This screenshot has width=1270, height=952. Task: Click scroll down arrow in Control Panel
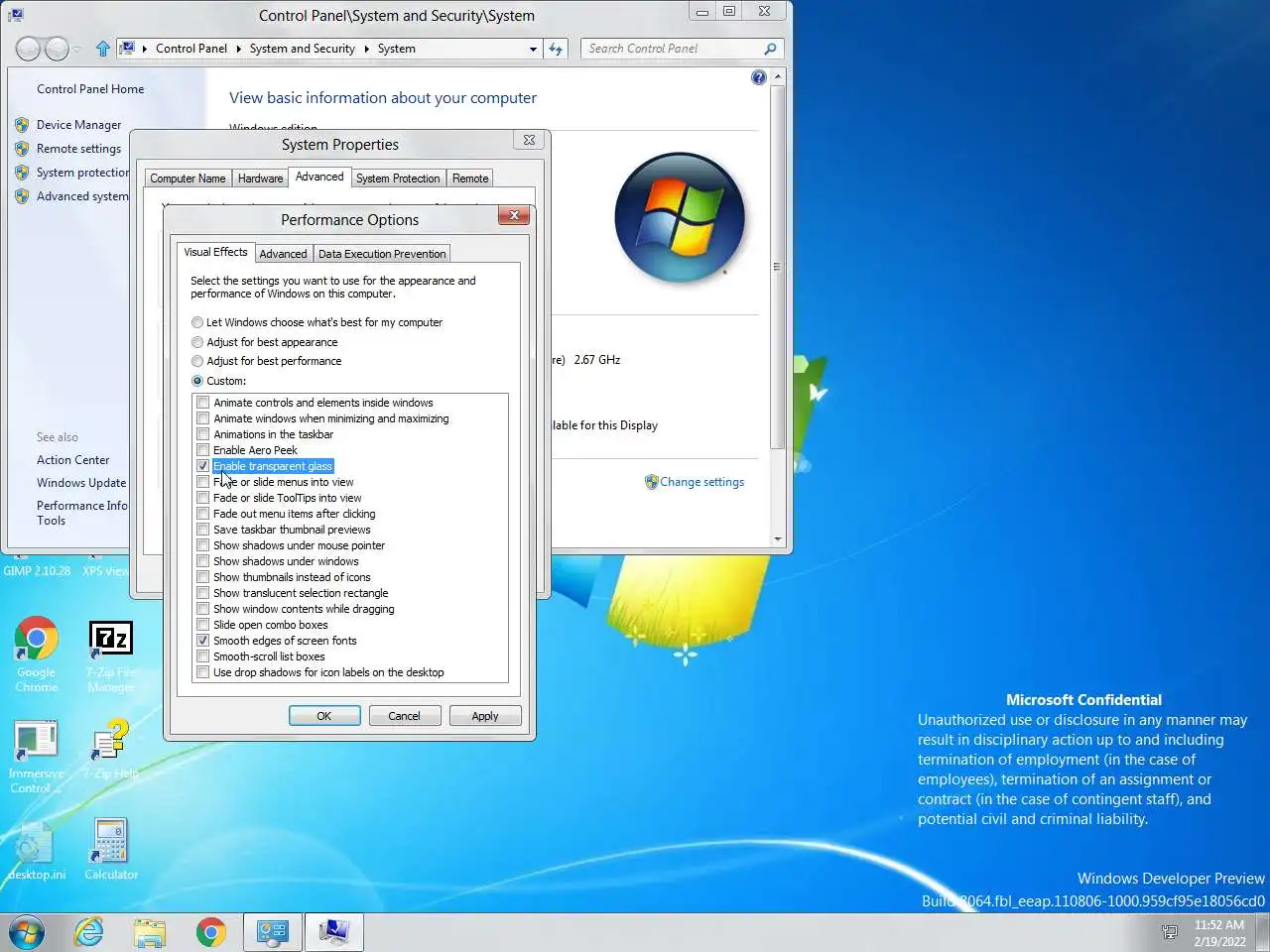[778, 539]
